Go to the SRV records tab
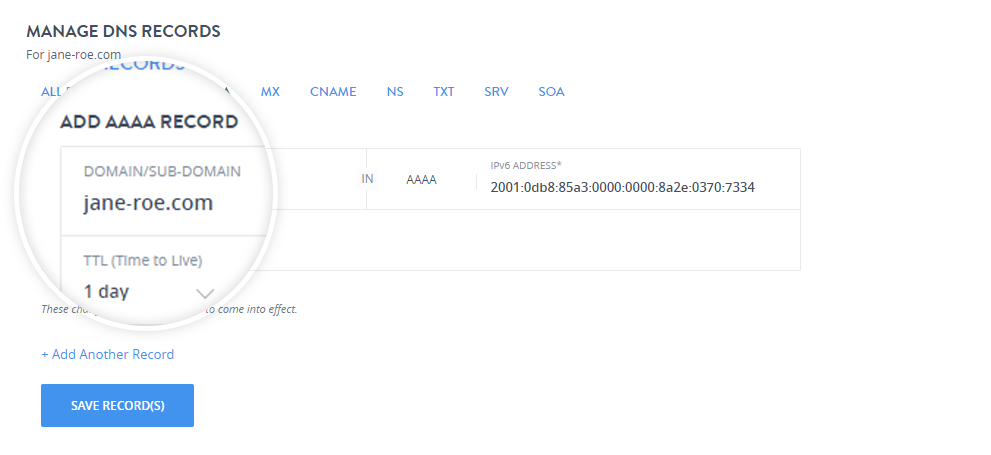The image size is (991, 455). (x=496, y=92)
